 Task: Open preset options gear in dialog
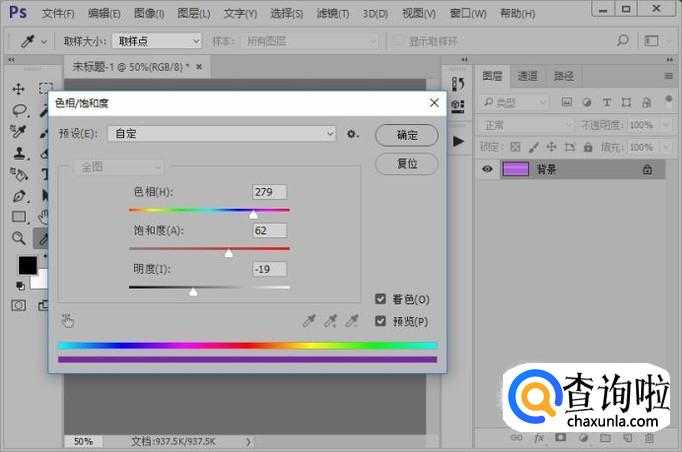click(352, 134)
